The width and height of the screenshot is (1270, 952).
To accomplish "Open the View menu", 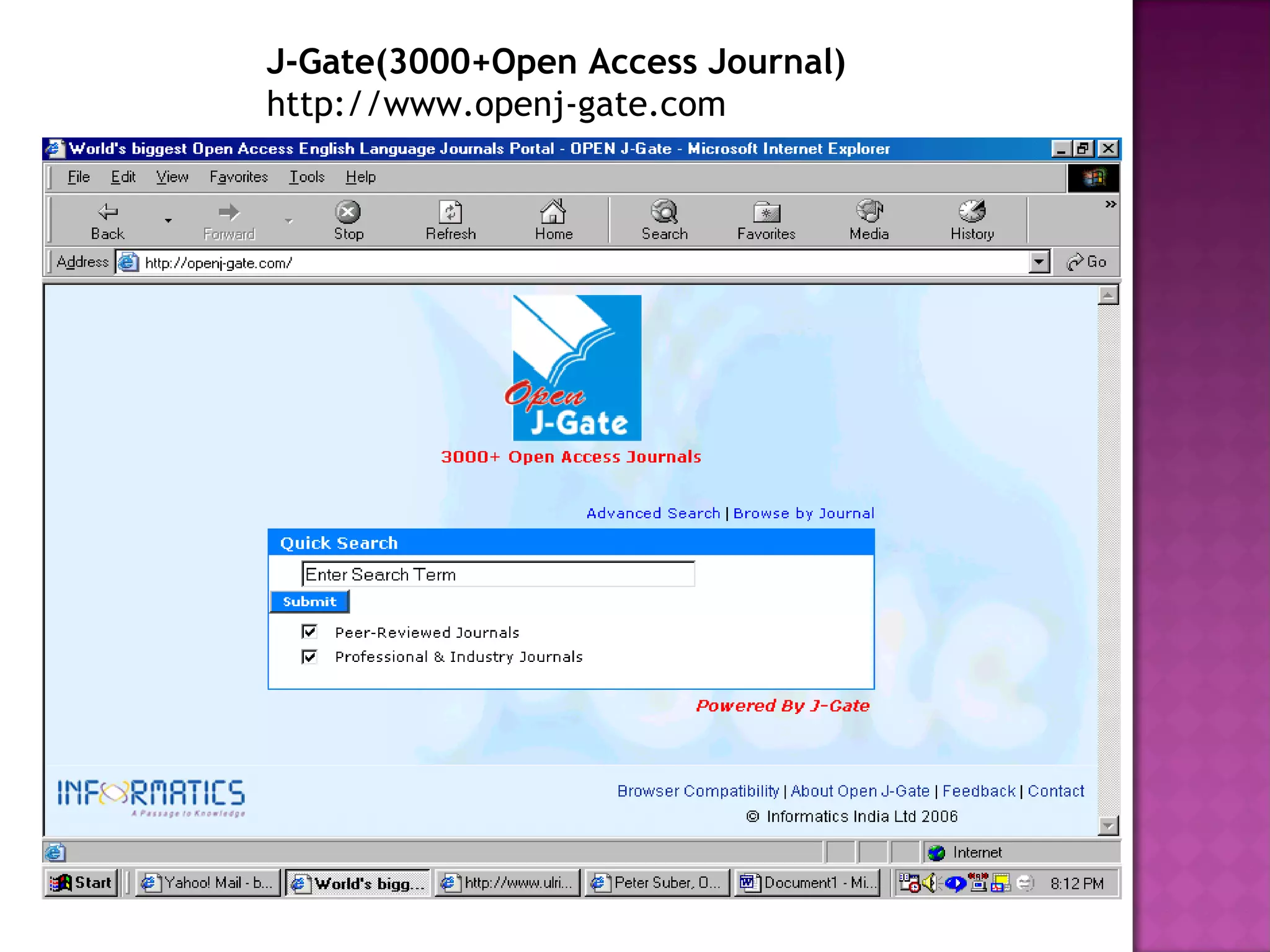I will point(172,177).
